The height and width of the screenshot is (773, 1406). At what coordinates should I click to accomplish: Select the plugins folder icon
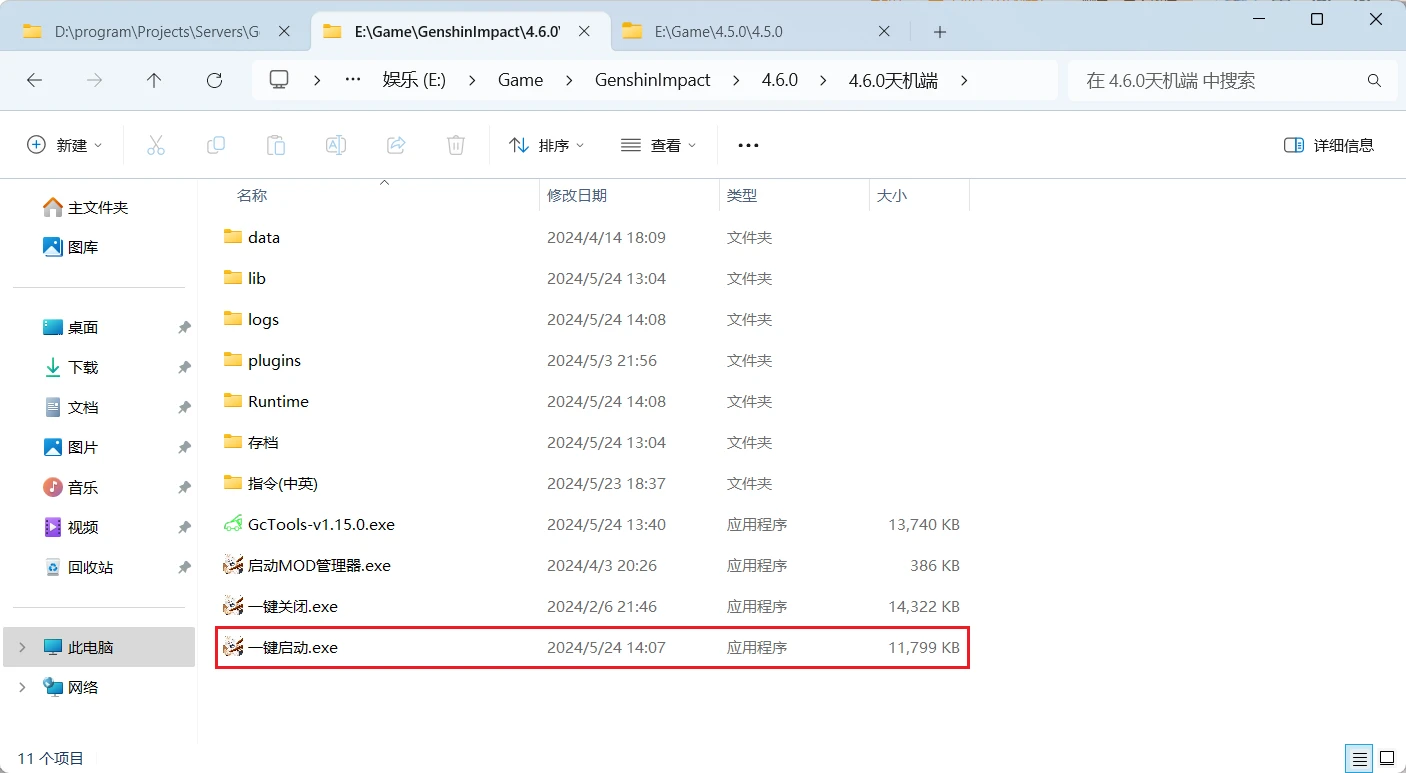coord(233,360)
